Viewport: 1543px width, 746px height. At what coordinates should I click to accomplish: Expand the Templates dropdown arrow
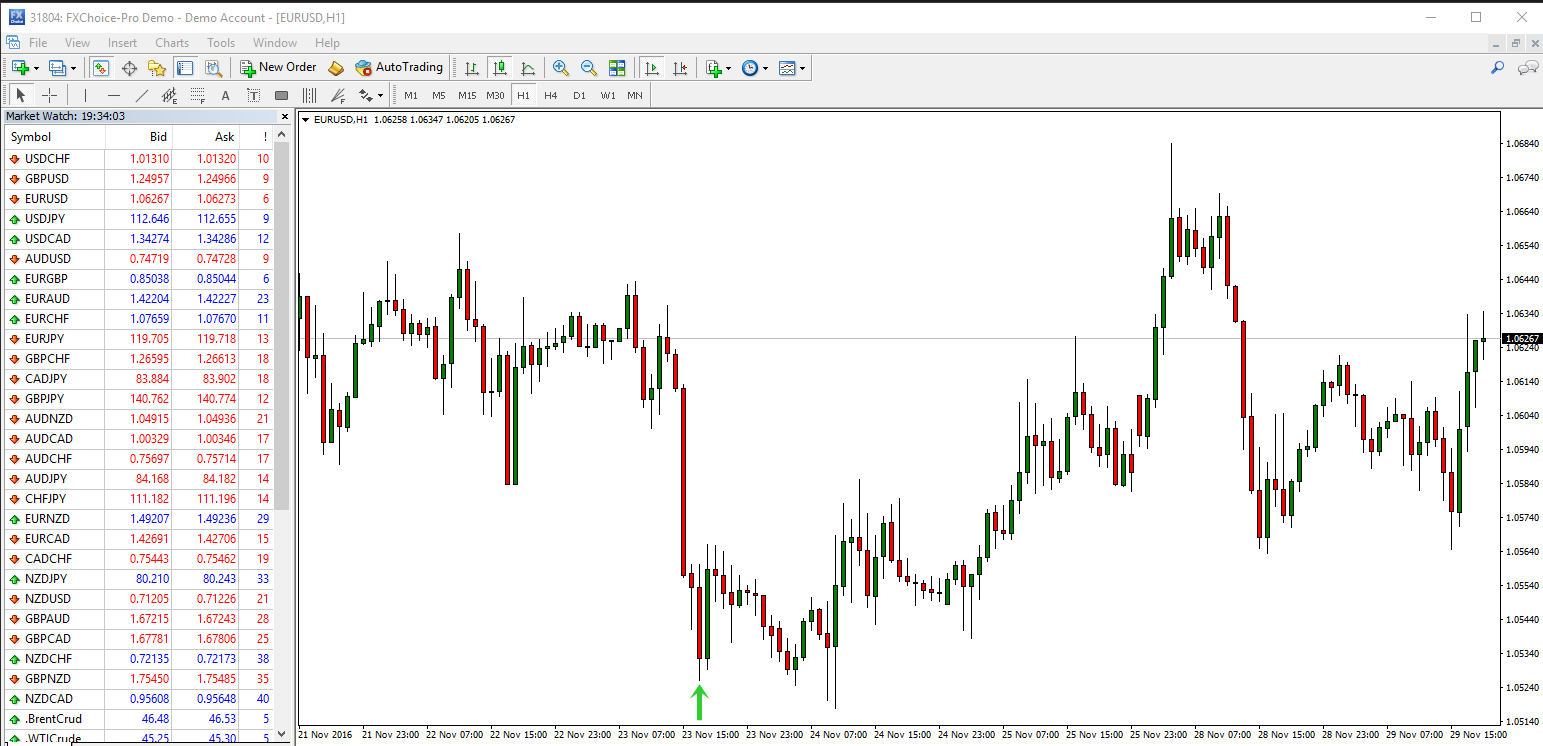point(802,69)
